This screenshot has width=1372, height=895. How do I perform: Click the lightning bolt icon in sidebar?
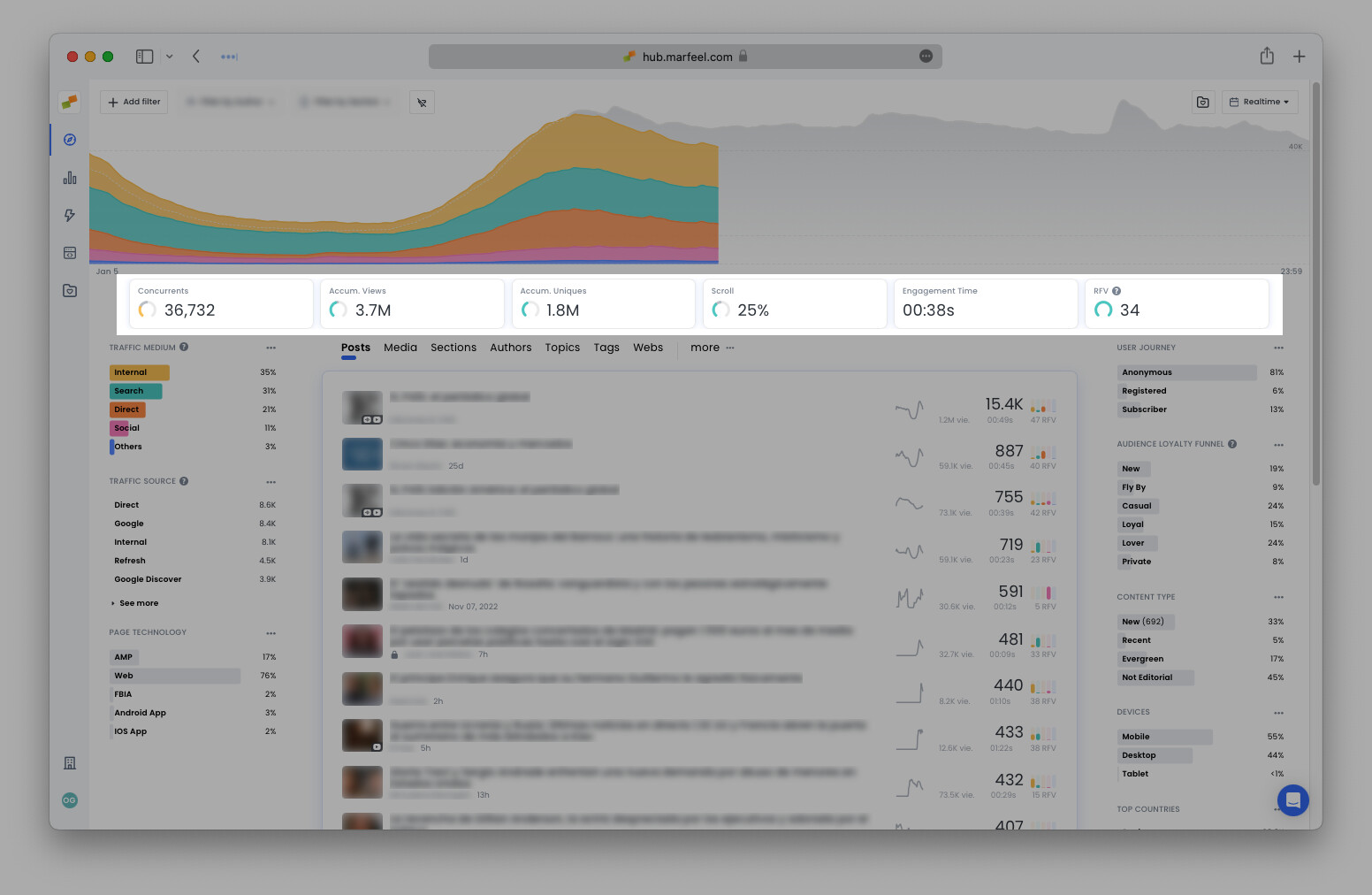pyautogui.click(x=69, y=215)
